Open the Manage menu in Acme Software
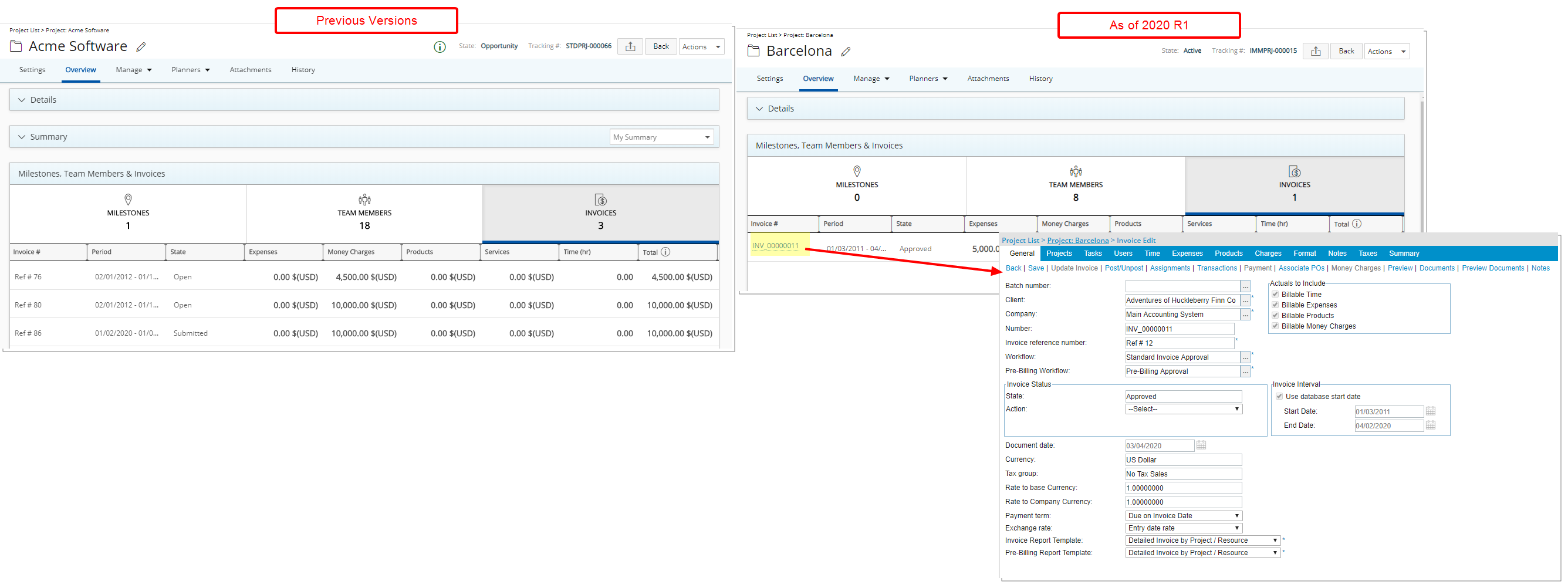This screenshot has height=588, width=1568. (x=133, y=70)
